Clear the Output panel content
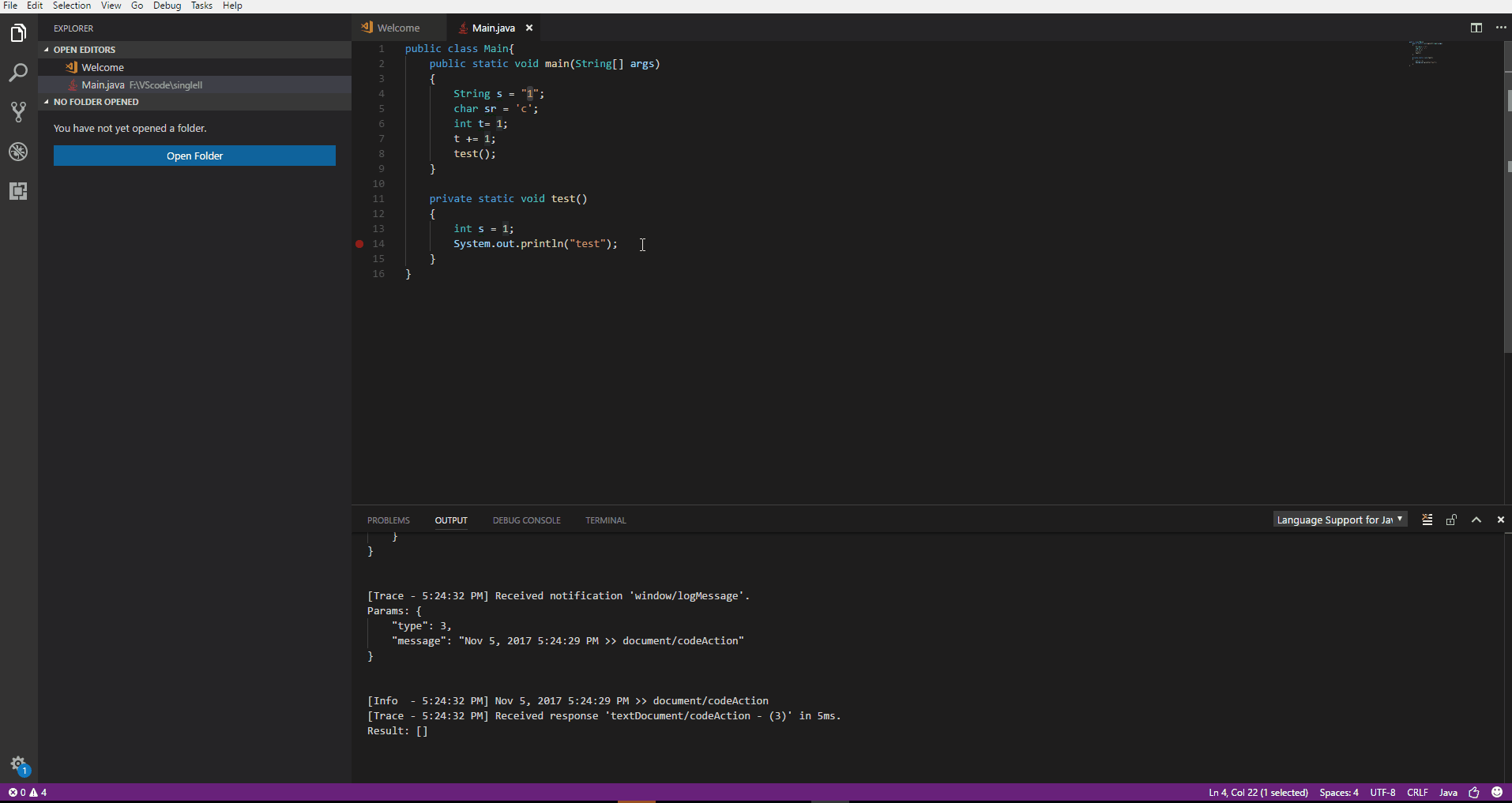This screenshot has height=803, width=1512. click(x=1427, y=520)
